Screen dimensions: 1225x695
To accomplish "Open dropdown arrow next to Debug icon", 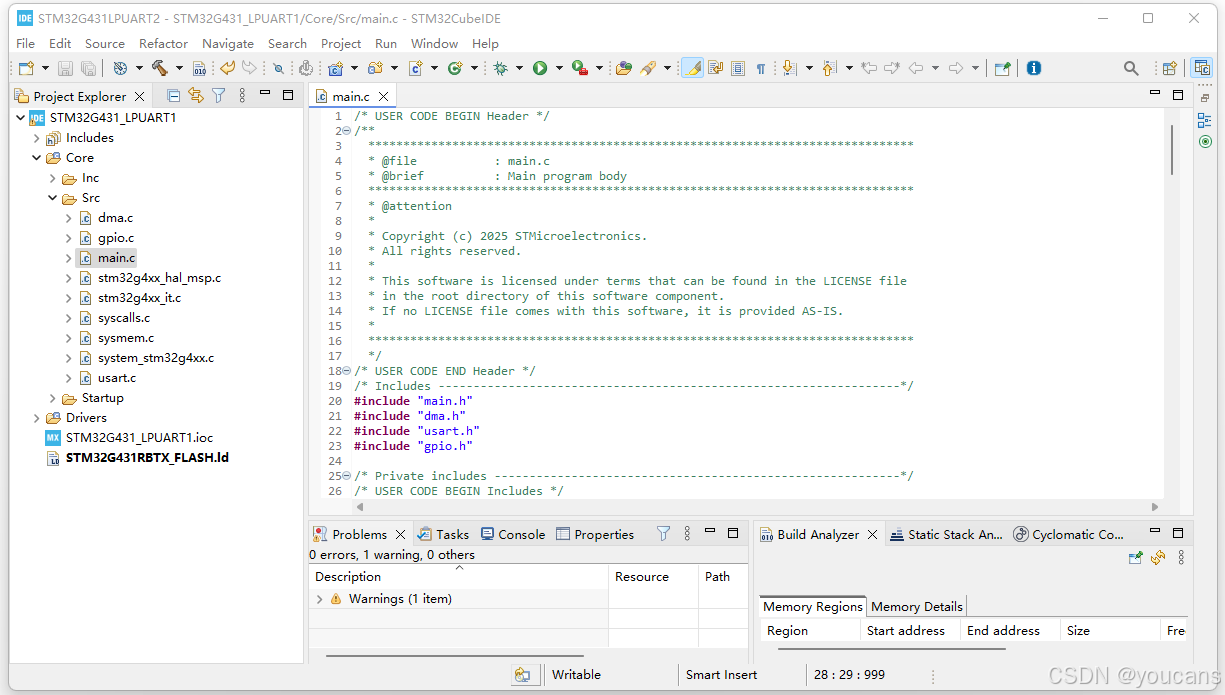I will point(520,68).
